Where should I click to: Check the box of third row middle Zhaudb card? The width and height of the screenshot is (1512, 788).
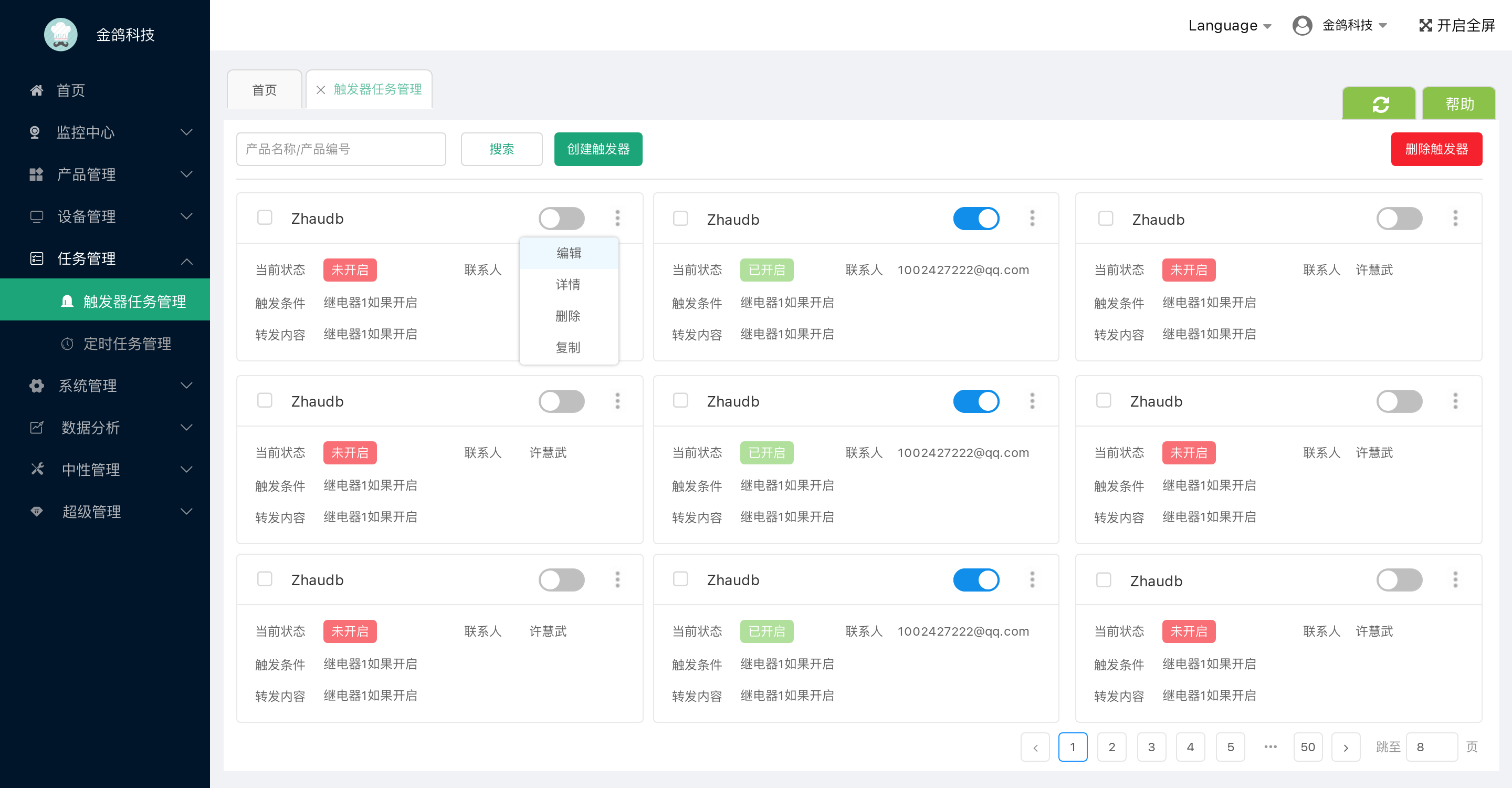[x=680, y=579]
